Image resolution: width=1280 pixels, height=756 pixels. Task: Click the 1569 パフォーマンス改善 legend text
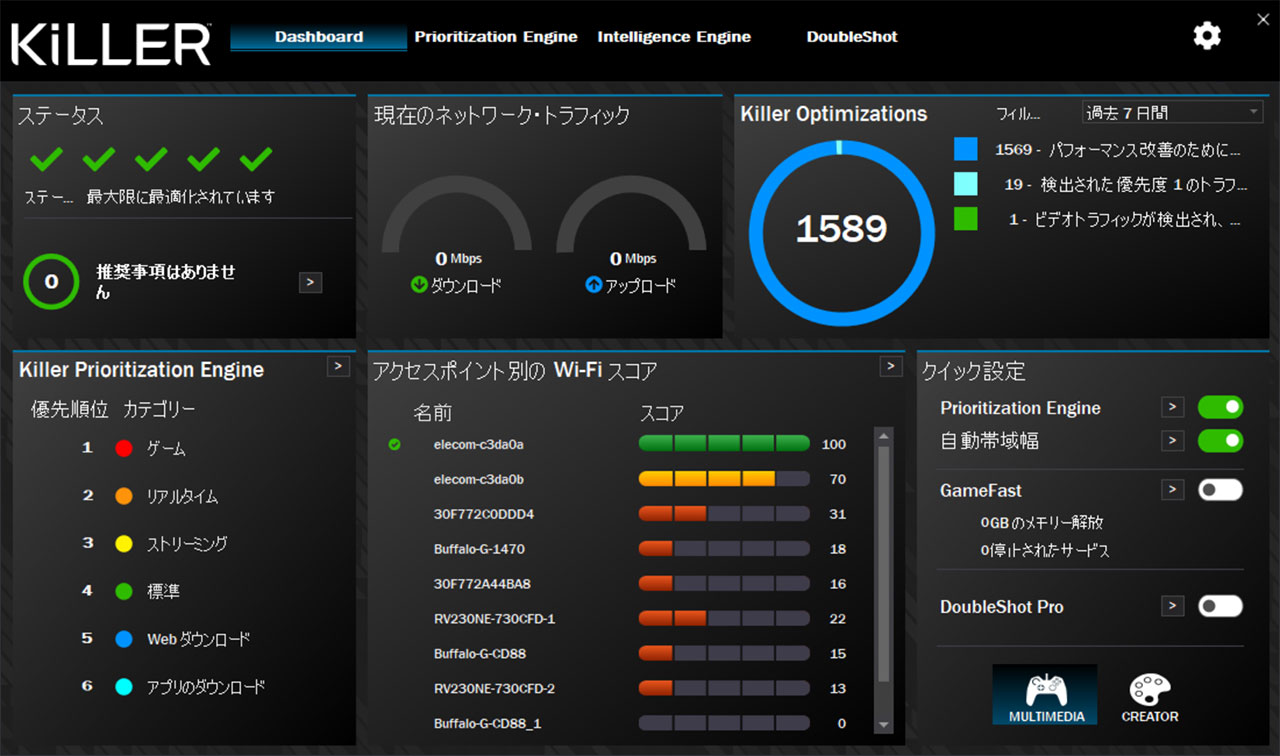point(1118,150)
